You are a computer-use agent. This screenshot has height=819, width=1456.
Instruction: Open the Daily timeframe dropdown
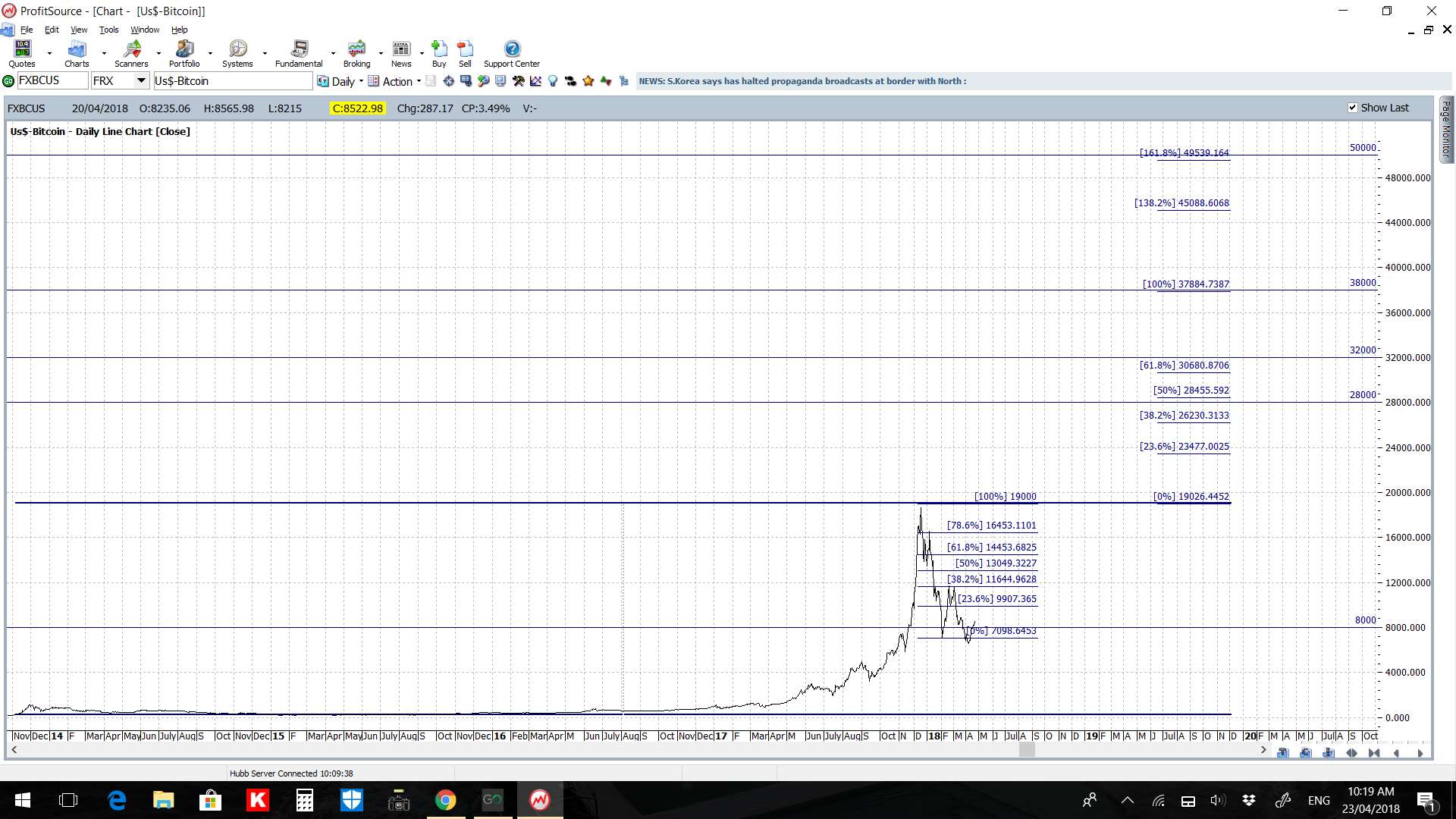pyautogui.click(x=340, y=81)
